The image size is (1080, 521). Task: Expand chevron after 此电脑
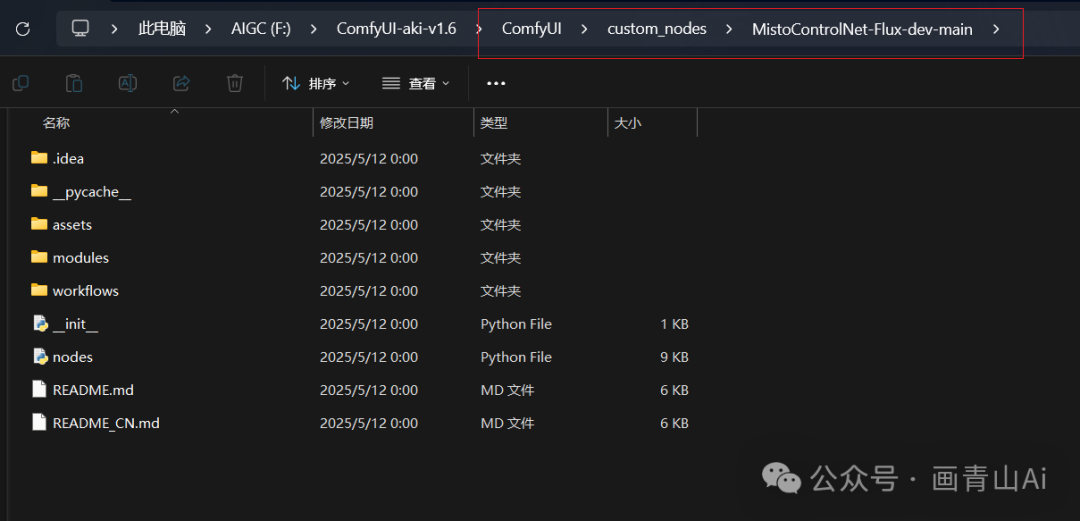[209, 29]
